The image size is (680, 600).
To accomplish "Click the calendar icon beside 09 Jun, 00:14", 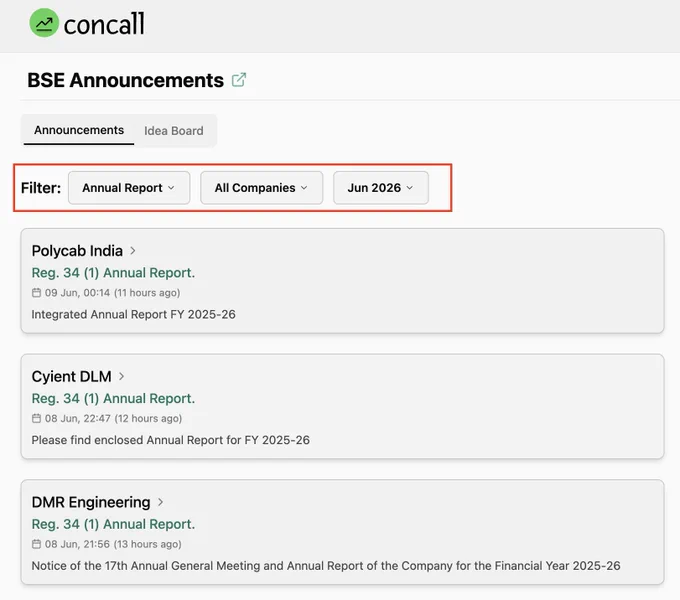I will tap(36, 293).
